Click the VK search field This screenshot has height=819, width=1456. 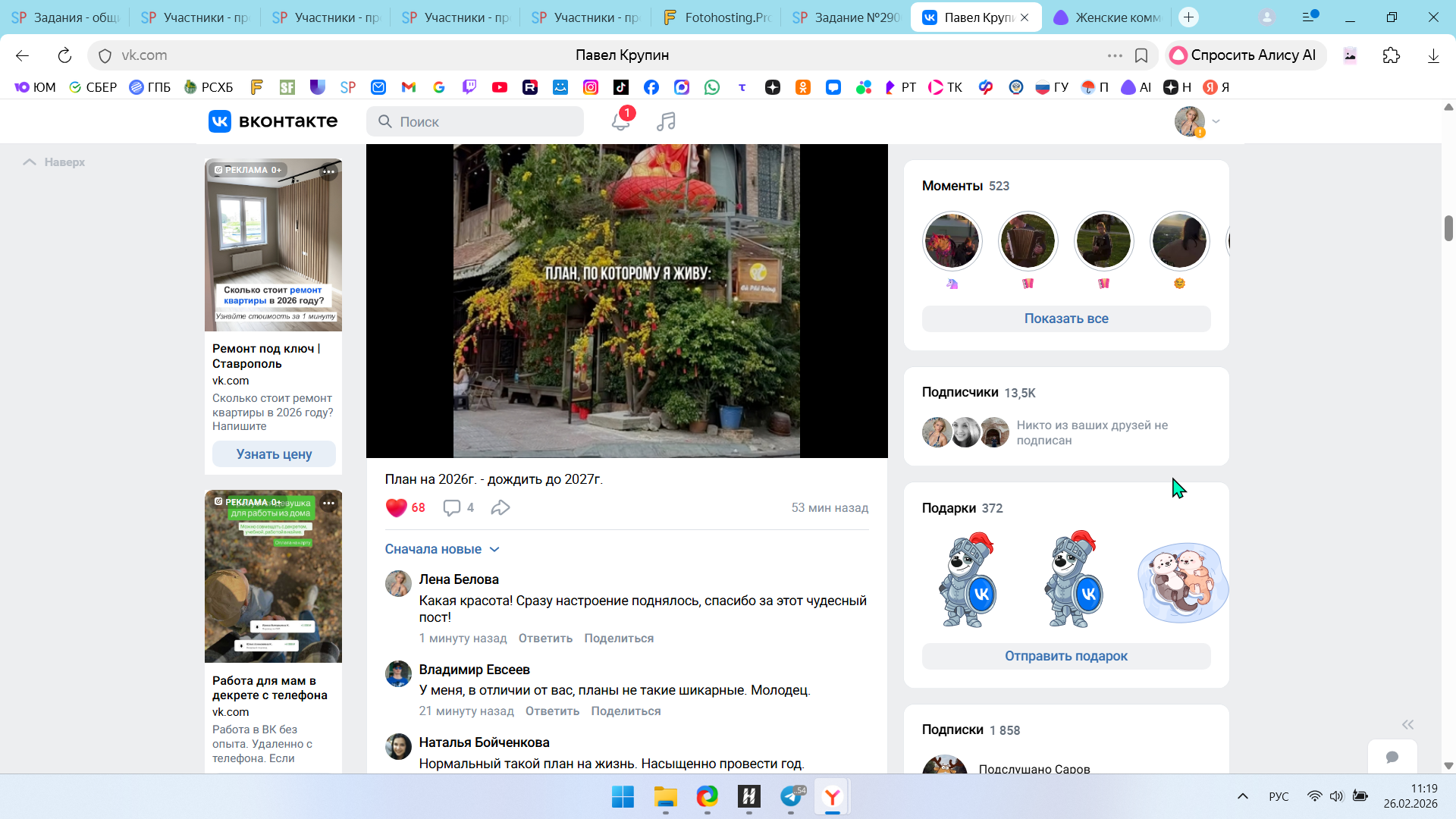[485, 121]
